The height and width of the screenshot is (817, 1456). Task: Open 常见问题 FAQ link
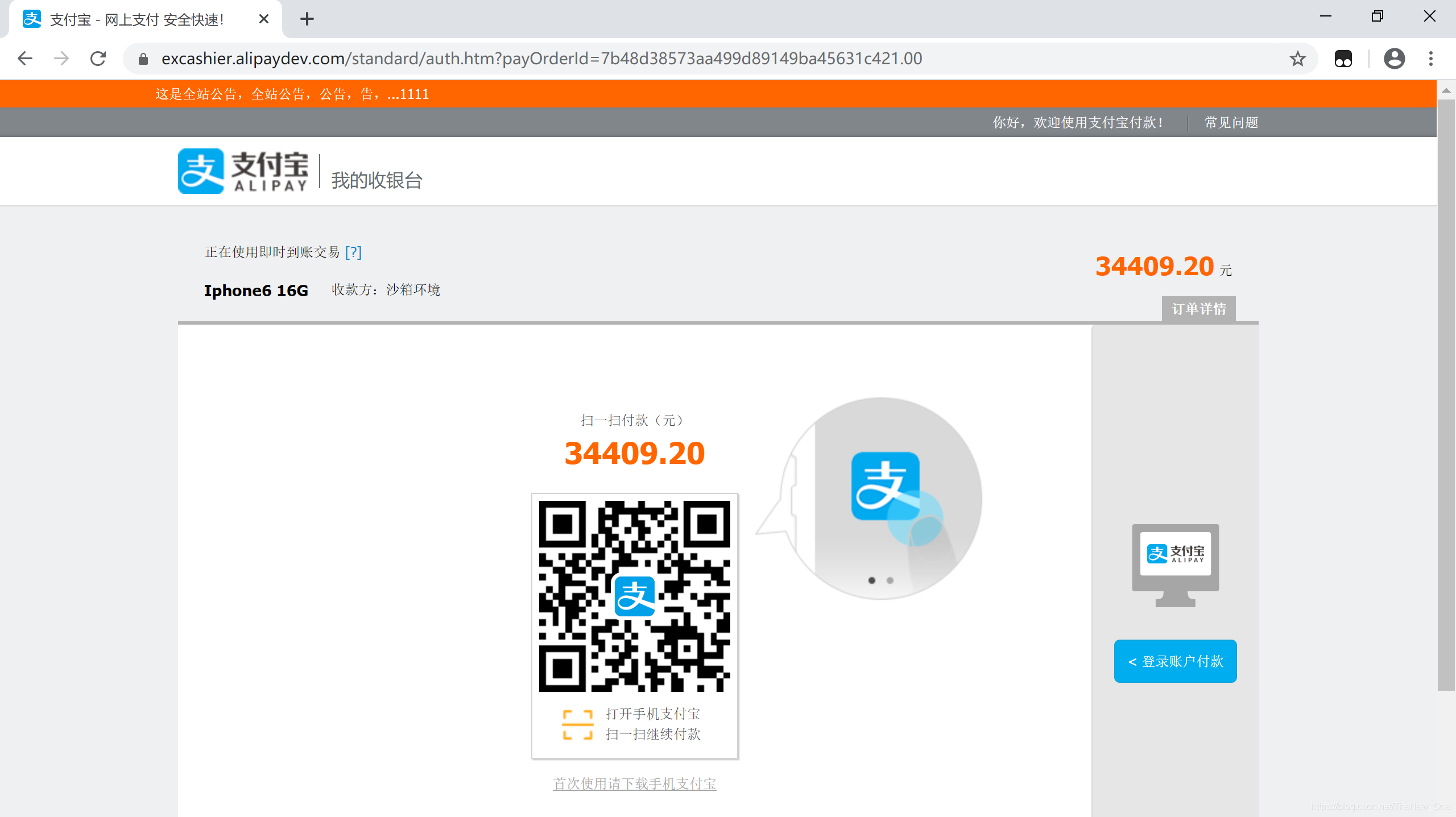point(1231,122)
